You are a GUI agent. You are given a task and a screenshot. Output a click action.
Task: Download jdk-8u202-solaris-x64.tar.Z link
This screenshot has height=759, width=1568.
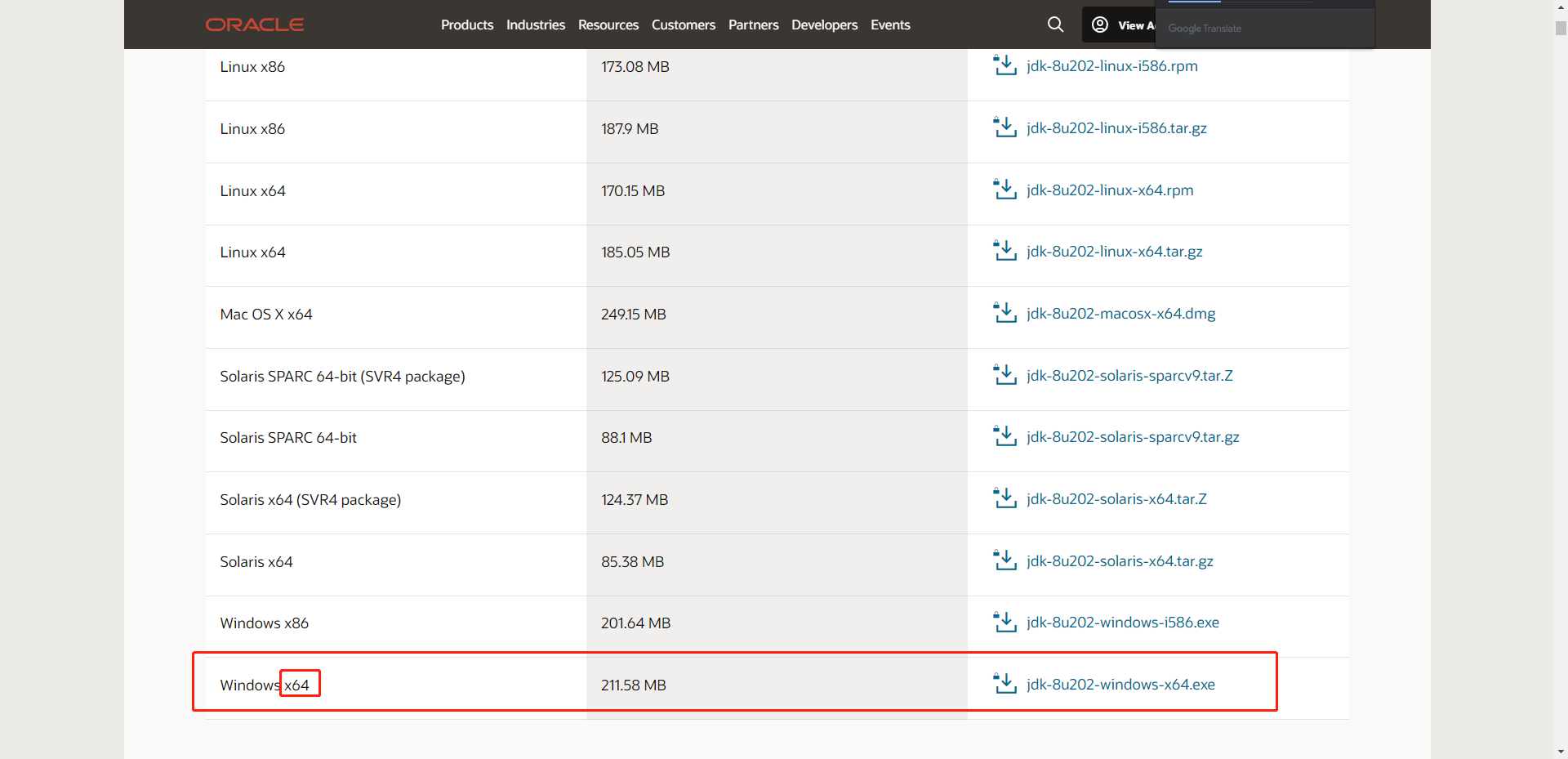(1116, 499)
